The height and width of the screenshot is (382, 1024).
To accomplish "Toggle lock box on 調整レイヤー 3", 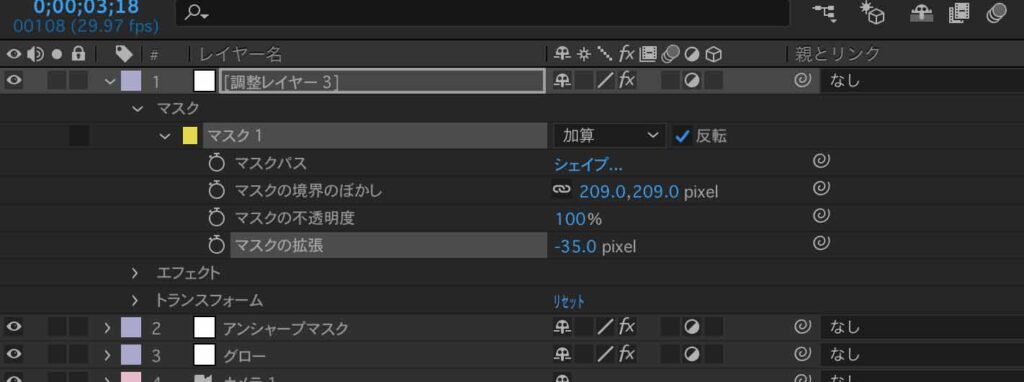I will click(79, 81).
